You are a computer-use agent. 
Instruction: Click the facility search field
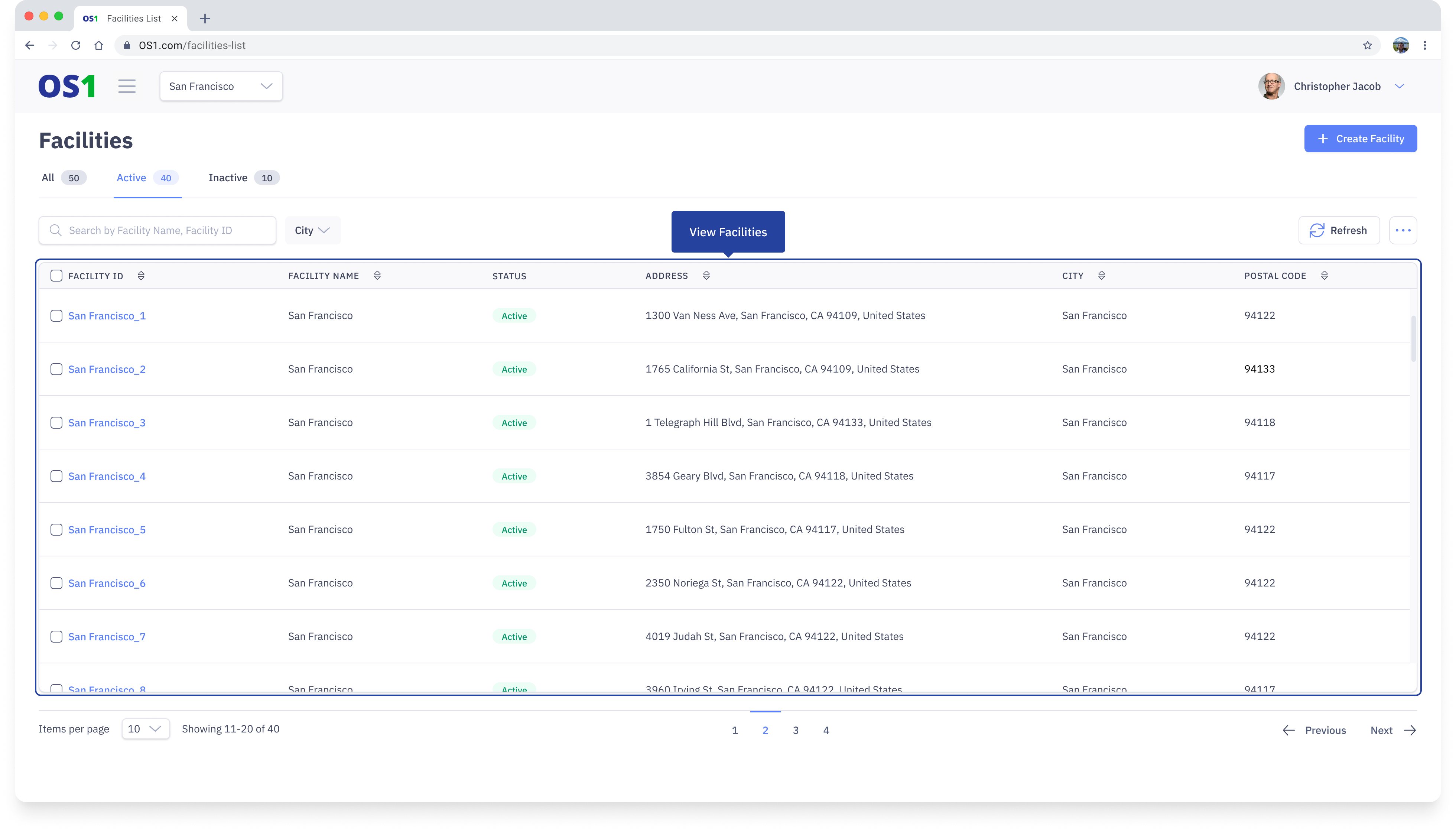(x=157, y=230)
